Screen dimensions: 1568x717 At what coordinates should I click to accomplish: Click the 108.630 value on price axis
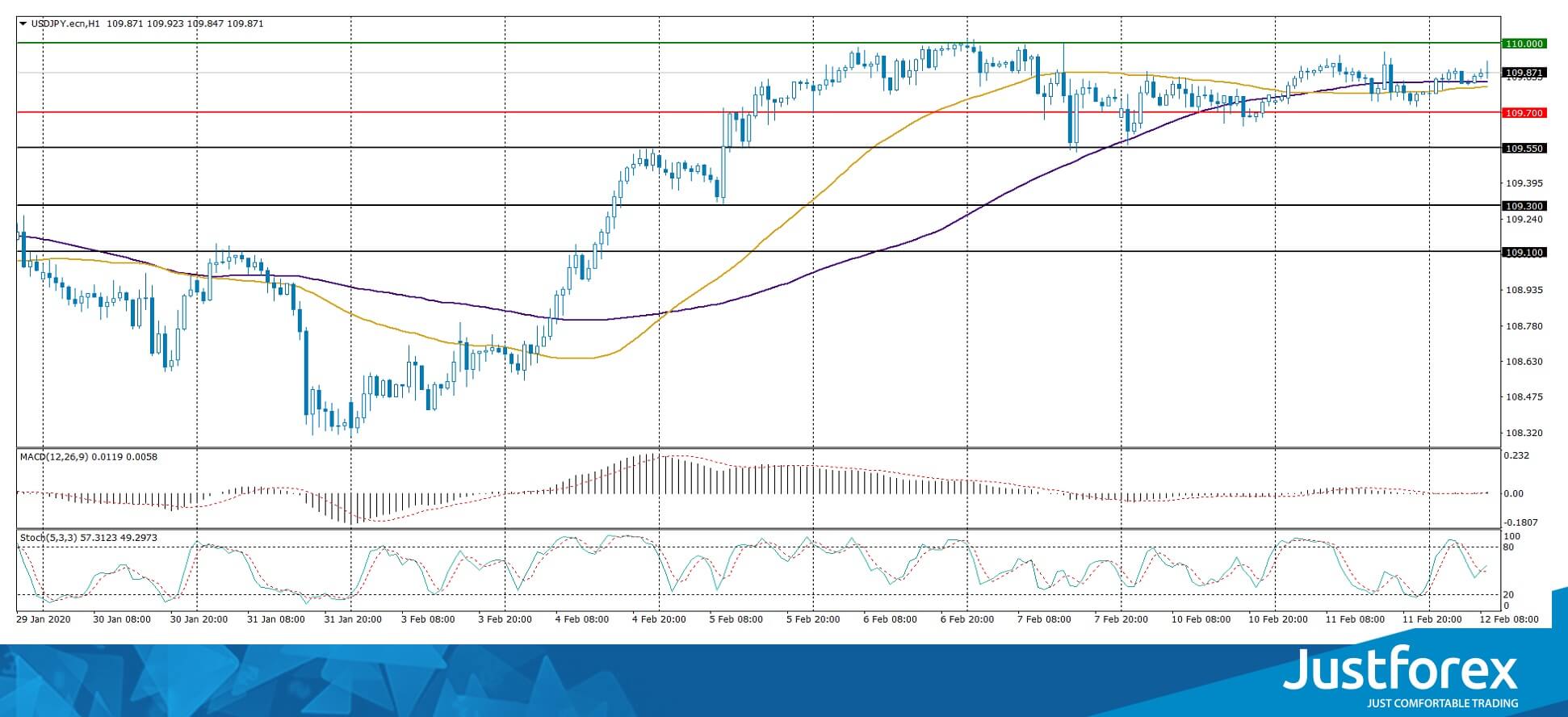pyautogui.click(x=1524, y=362)
